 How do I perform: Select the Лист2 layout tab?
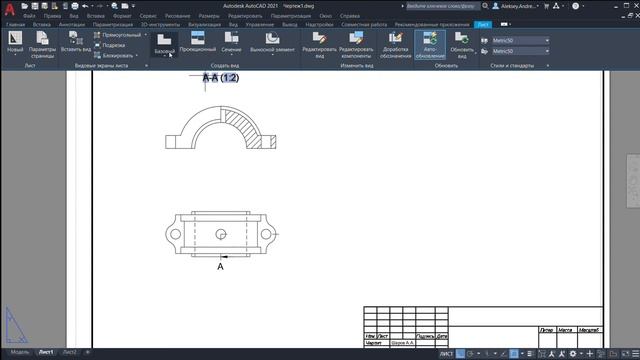[x=69, y=352]
